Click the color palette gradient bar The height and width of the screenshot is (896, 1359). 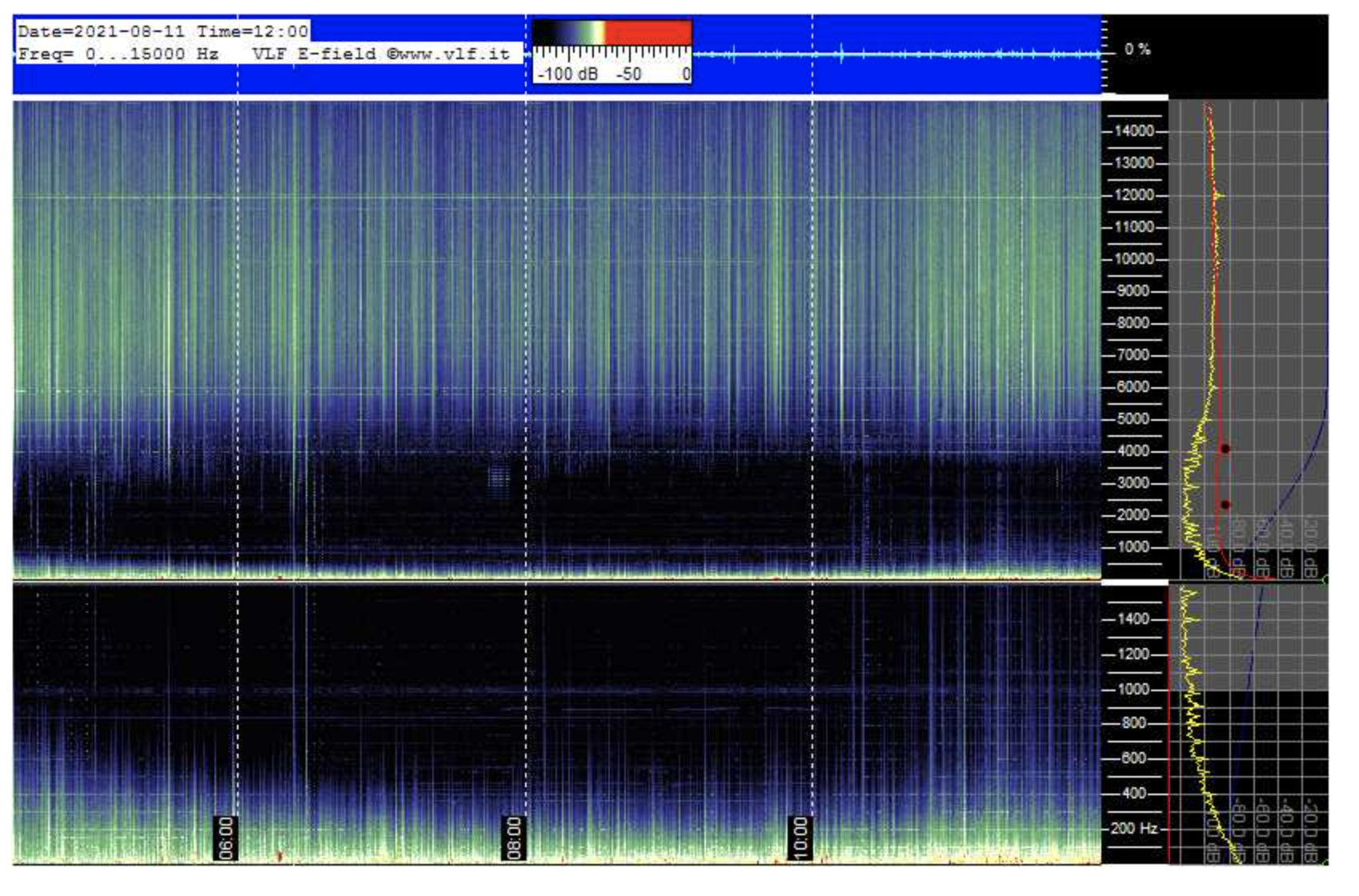[612, 32]
